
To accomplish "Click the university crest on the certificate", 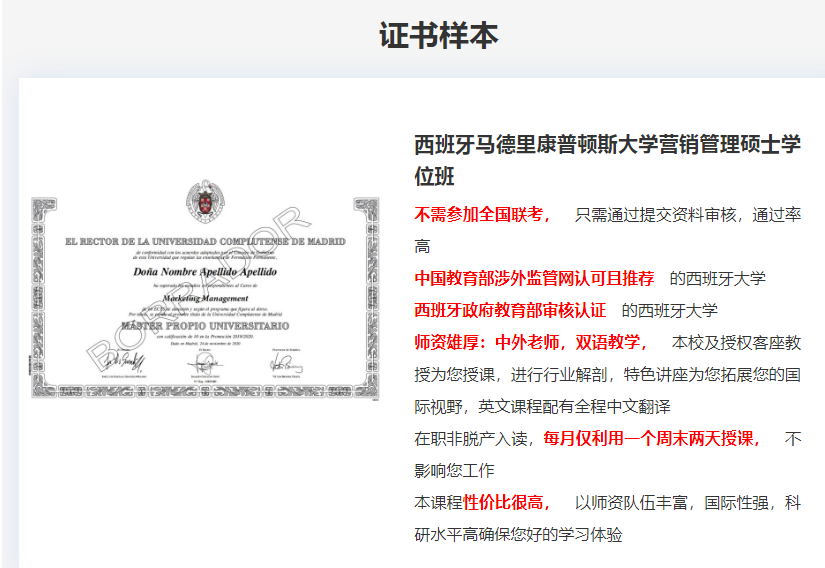I will point(205,201).
